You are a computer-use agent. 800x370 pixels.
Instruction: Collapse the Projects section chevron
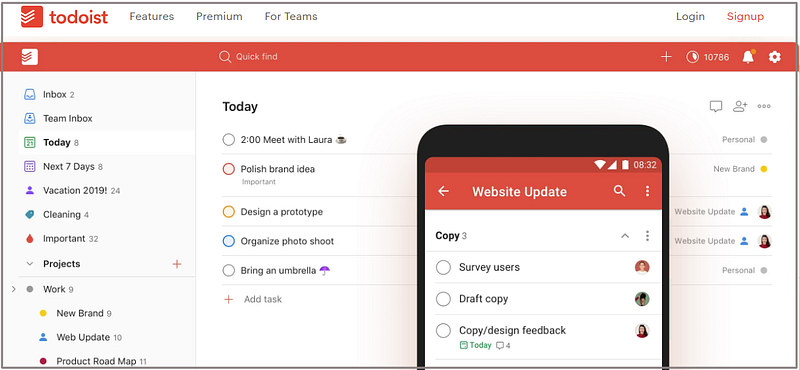click(x=30, y=264)
